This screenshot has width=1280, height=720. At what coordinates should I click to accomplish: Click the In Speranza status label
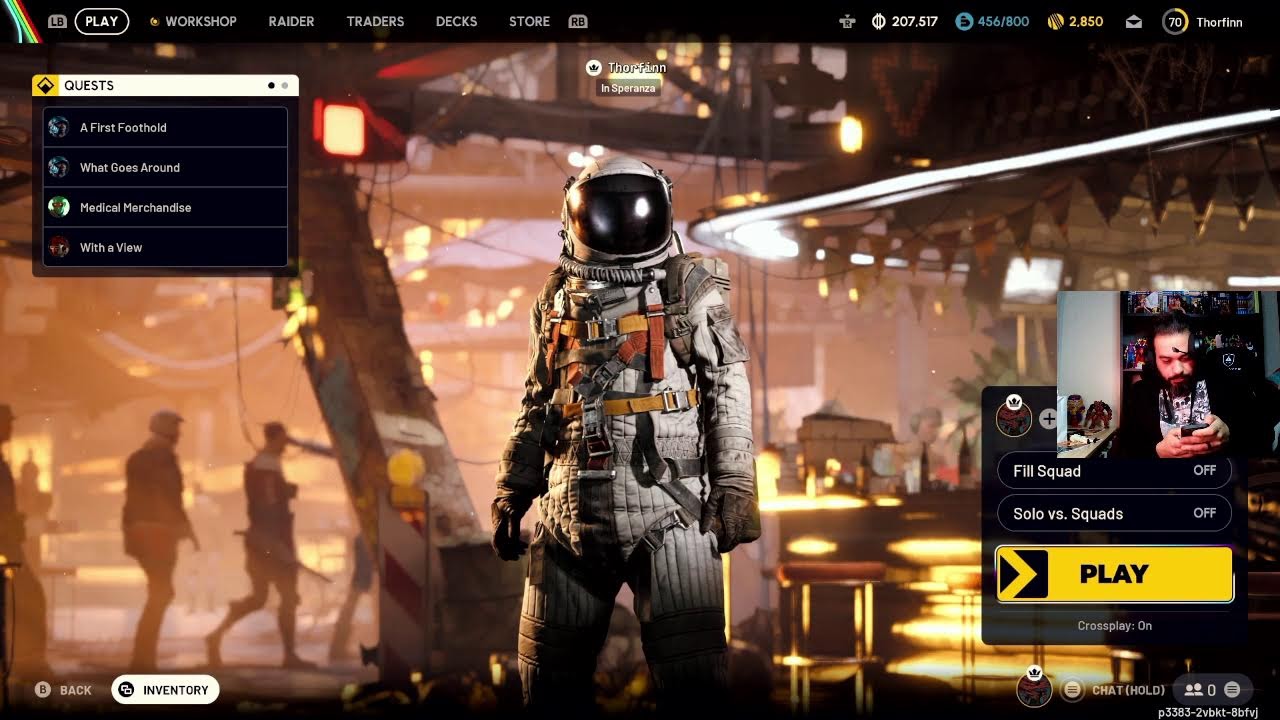point(628,88)
